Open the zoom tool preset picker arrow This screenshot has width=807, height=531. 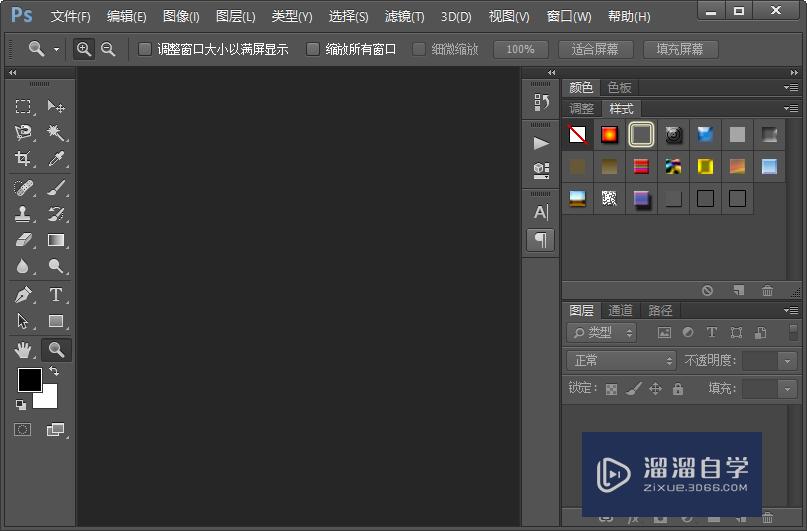(x=56, y=49)
